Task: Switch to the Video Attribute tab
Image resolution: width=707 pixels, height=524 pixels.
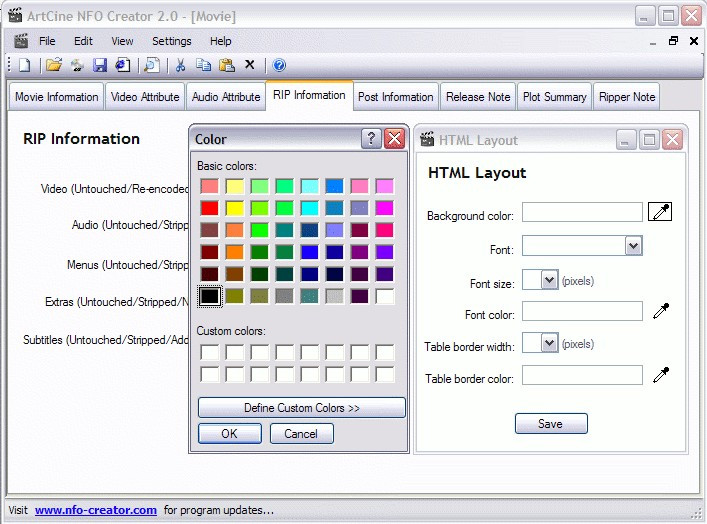Action: [145, 97]
